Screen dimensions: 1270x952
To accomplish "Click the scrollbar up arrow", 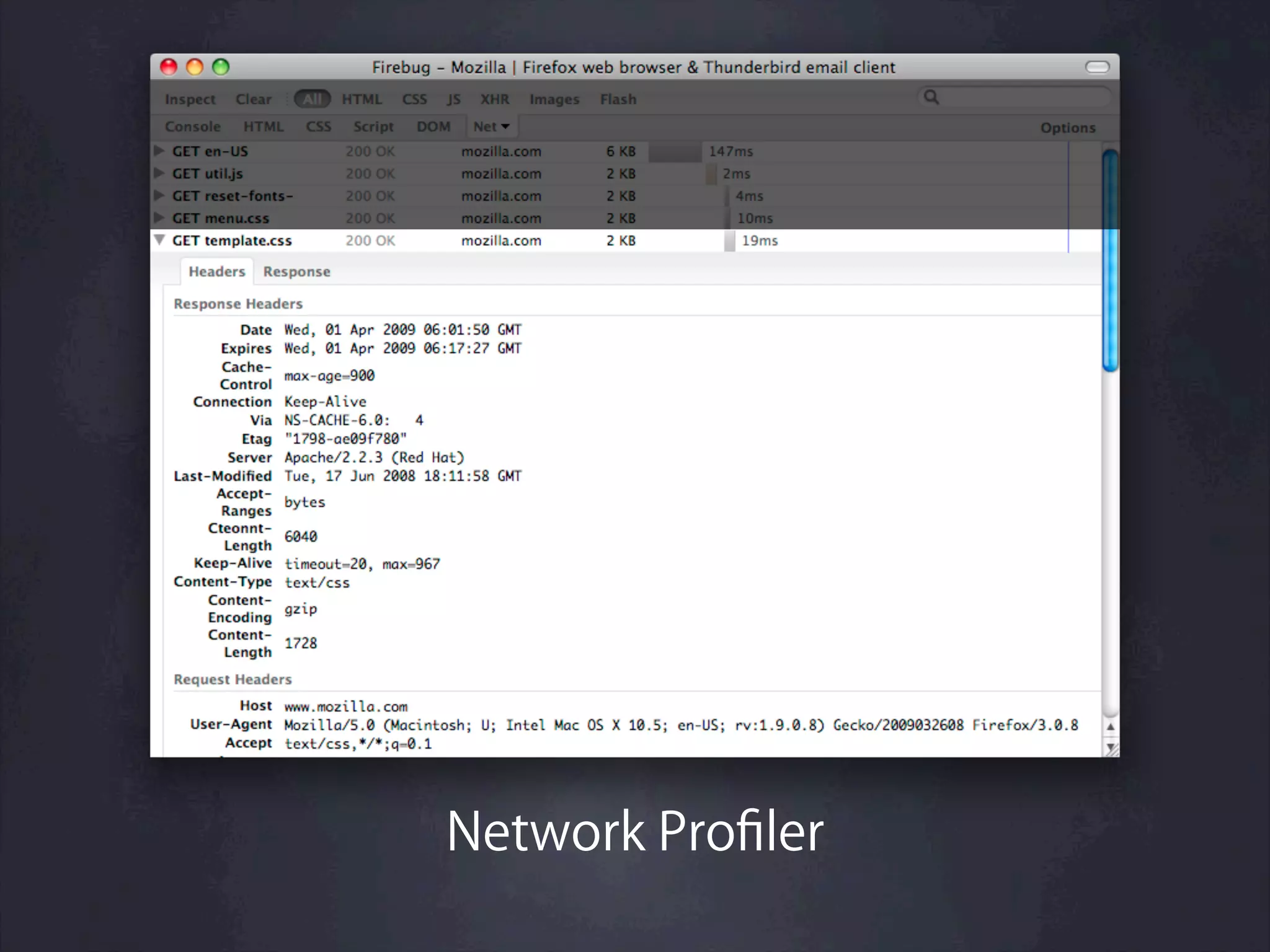I will click(1111, 726).
